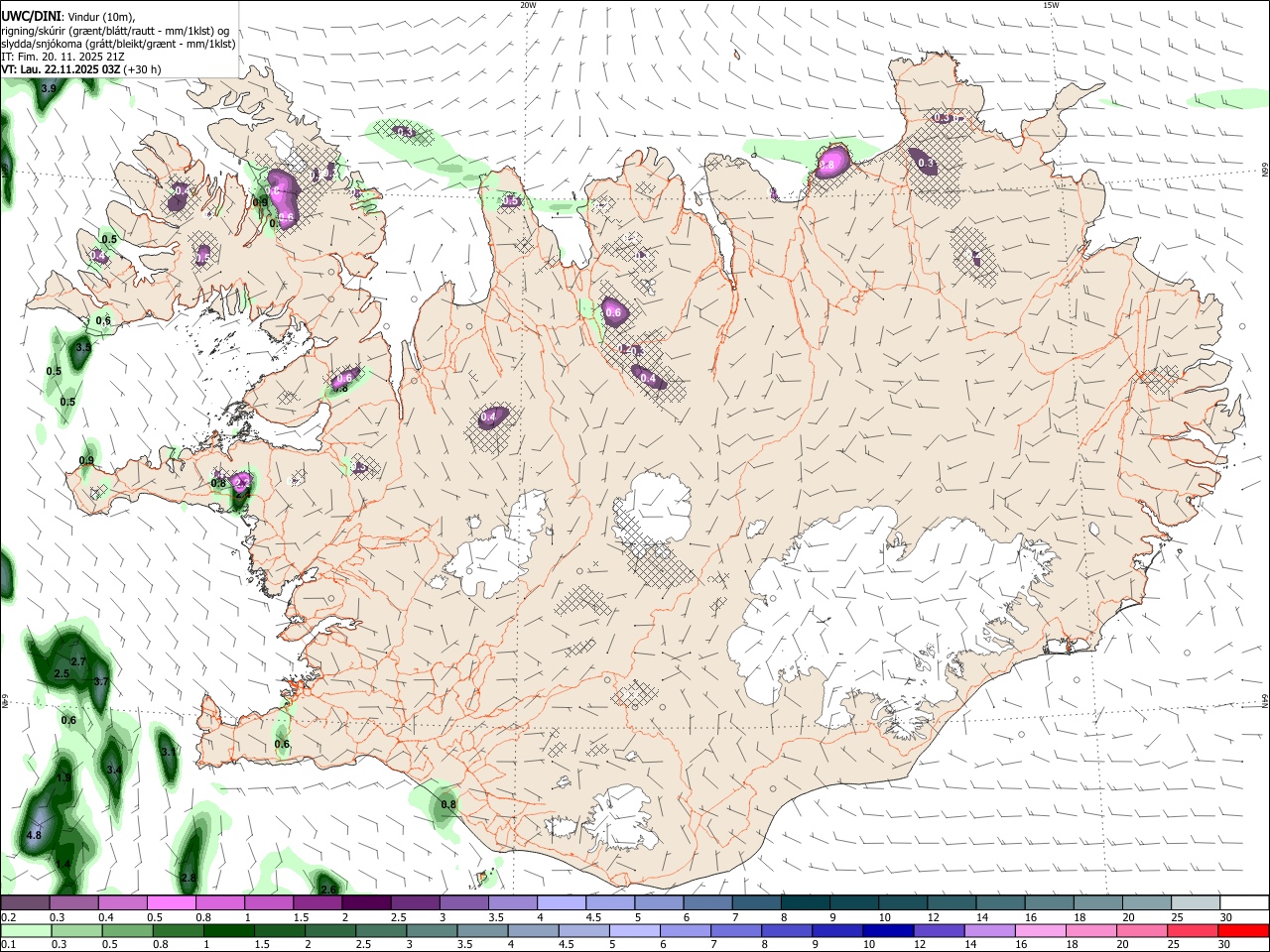
Task: Select the '3.7' rain value on the map
Action: tap(101, 682)
